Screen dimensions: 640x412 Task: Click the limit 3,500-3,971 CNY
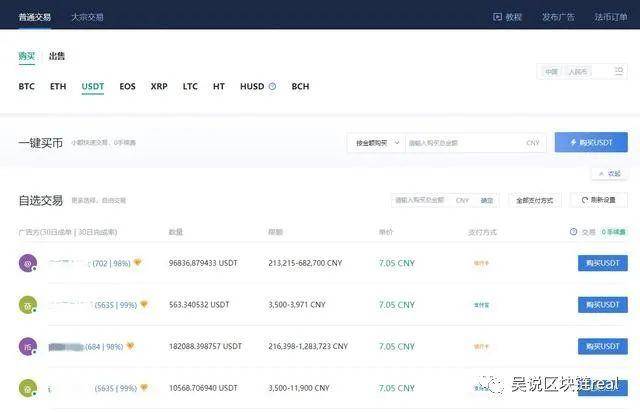pyautogui.click(x=297, y=305)
